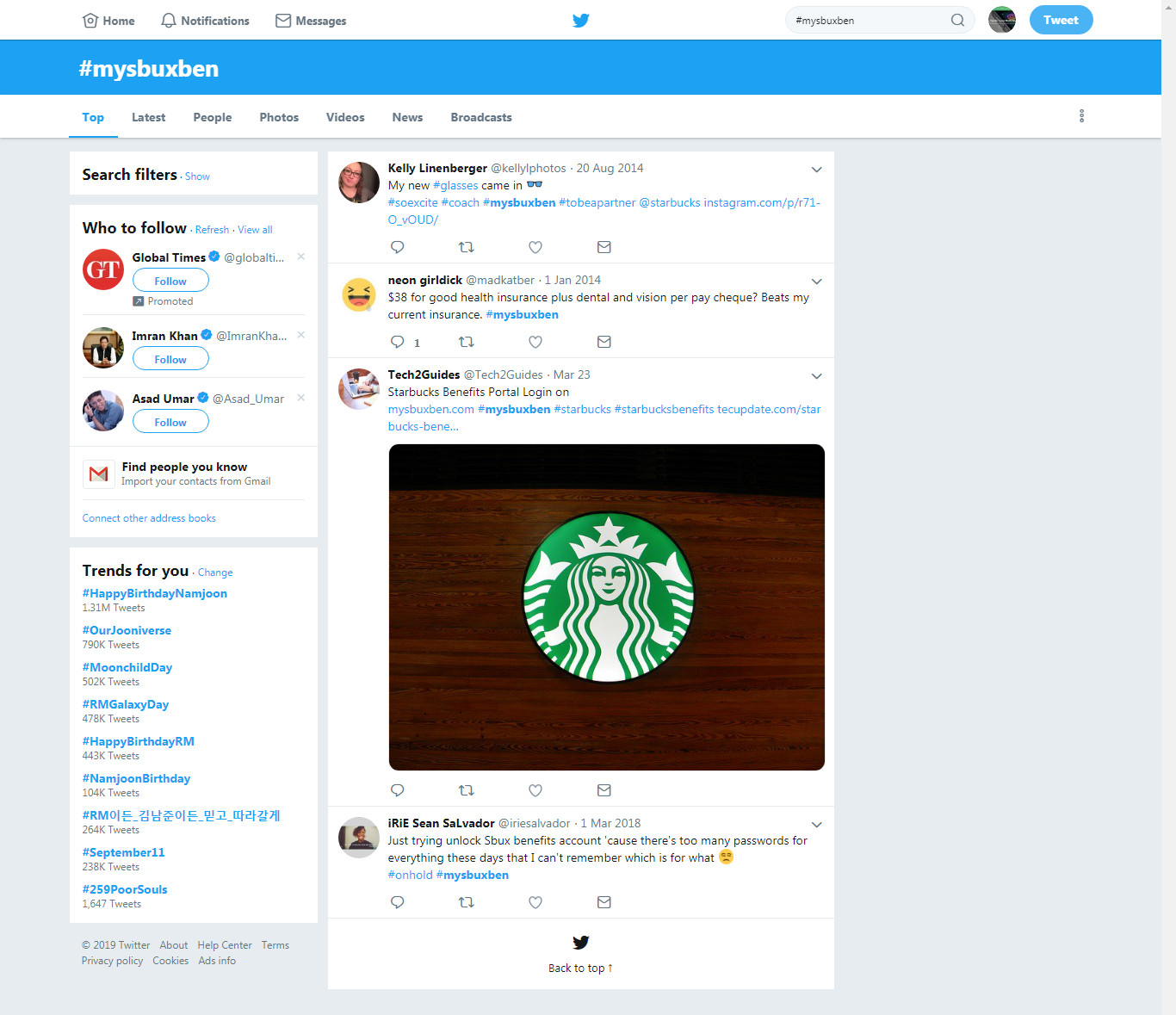Like Kelly Linenberger's tweet

[x=535, y=247]
